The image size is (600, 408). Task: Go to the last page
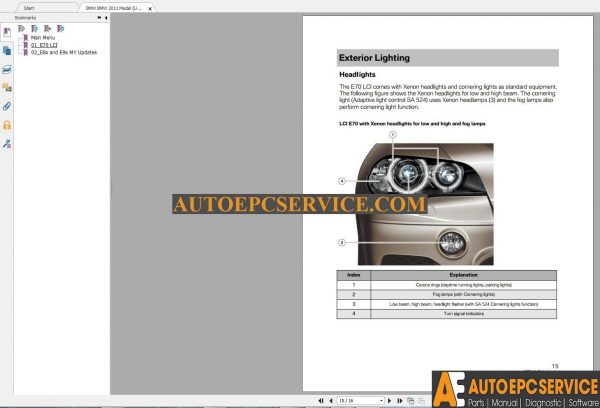(x=400, y=401)
